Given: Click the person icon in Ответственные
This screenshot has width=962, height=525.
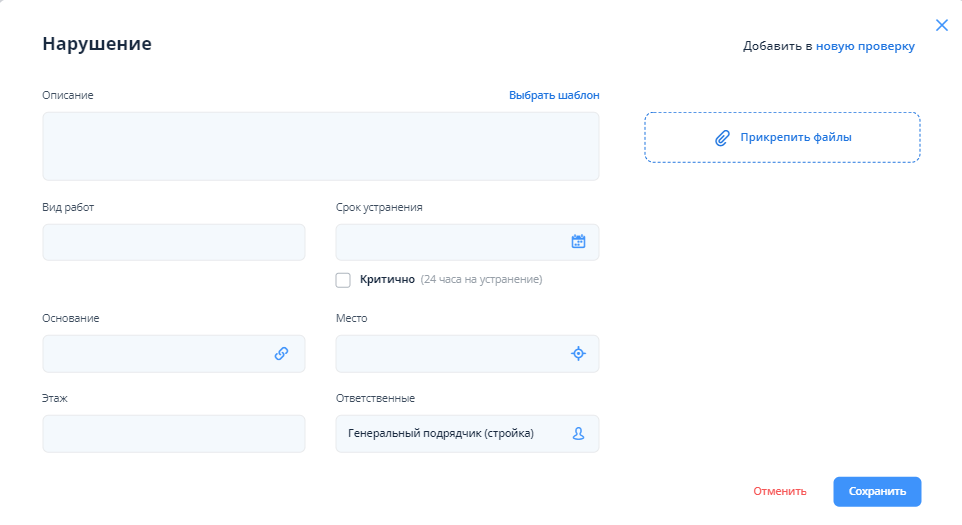Looking at the screenshot, I should 578,434.
